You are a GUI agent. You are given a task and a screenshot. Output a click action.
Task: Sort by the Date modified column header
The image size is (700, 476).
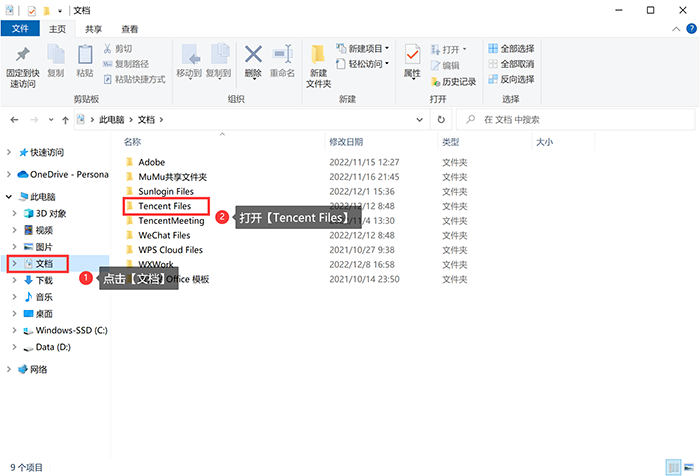point(346,142)
